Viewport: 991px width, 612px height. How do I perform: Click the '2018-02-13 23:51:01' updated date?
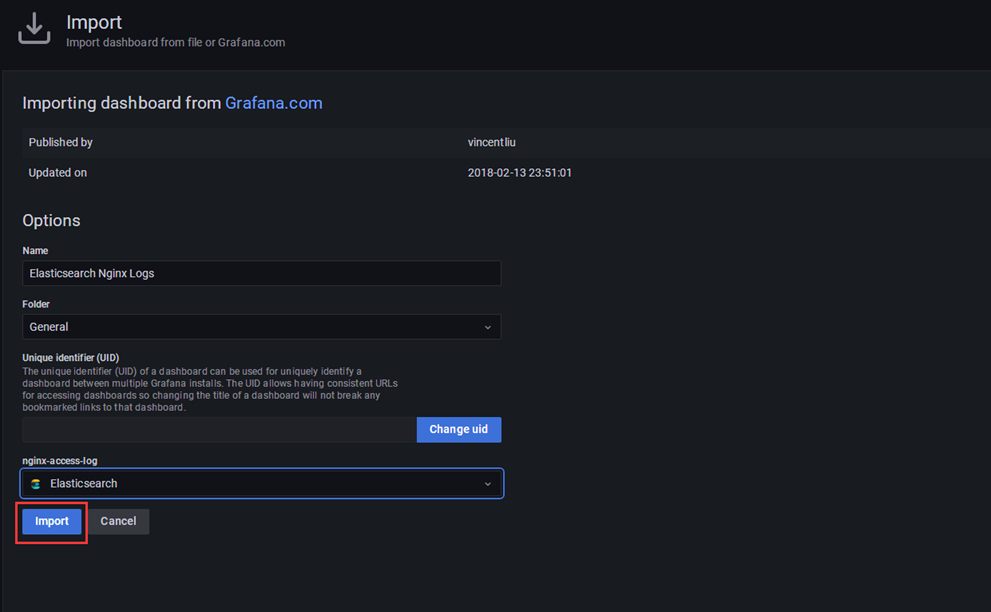[520, 173]
